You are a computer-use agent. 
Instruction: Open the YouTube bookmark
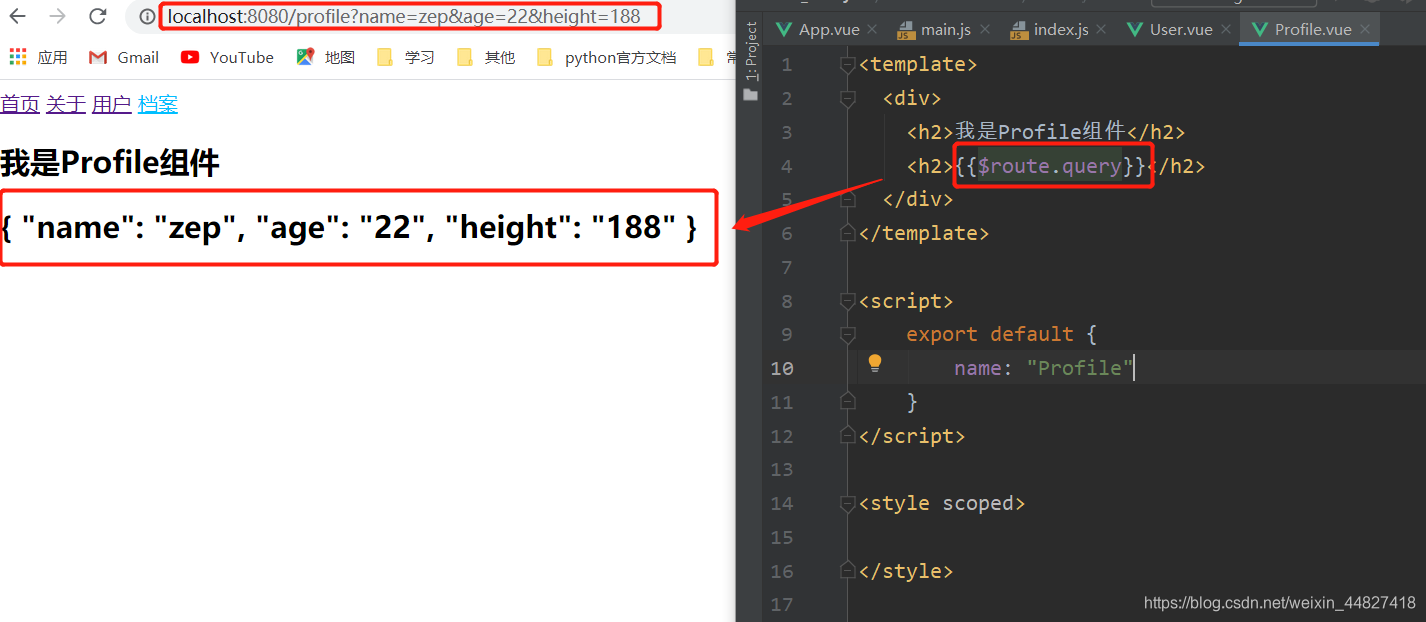pos(227,57)
